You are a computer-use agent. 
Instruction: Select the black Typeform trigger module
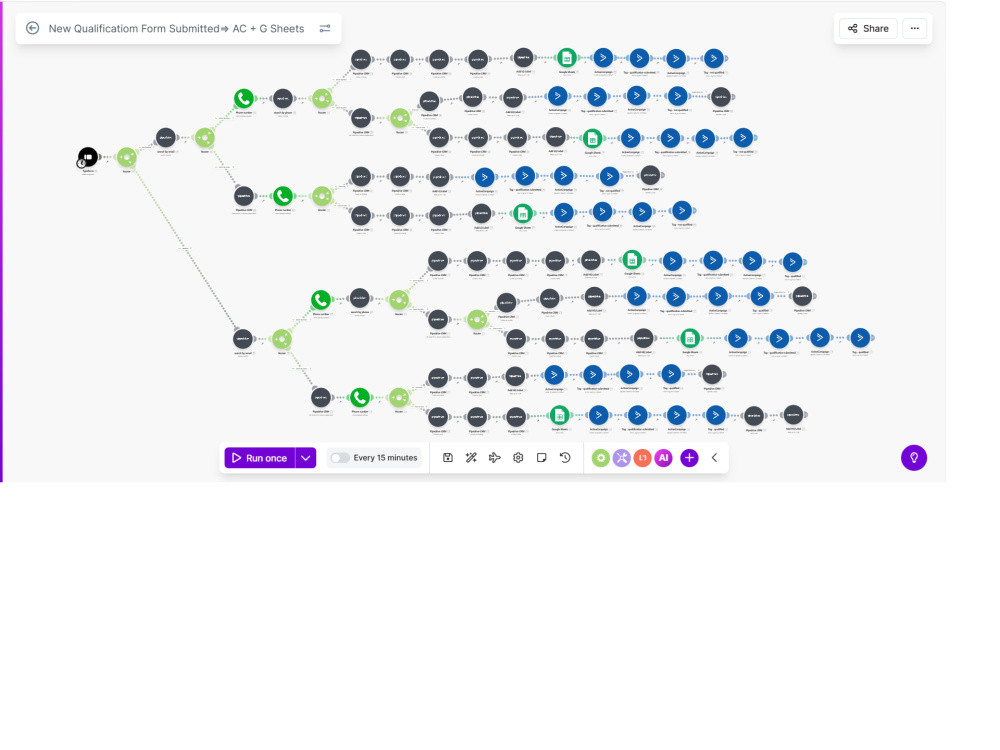tap(88, 157)
